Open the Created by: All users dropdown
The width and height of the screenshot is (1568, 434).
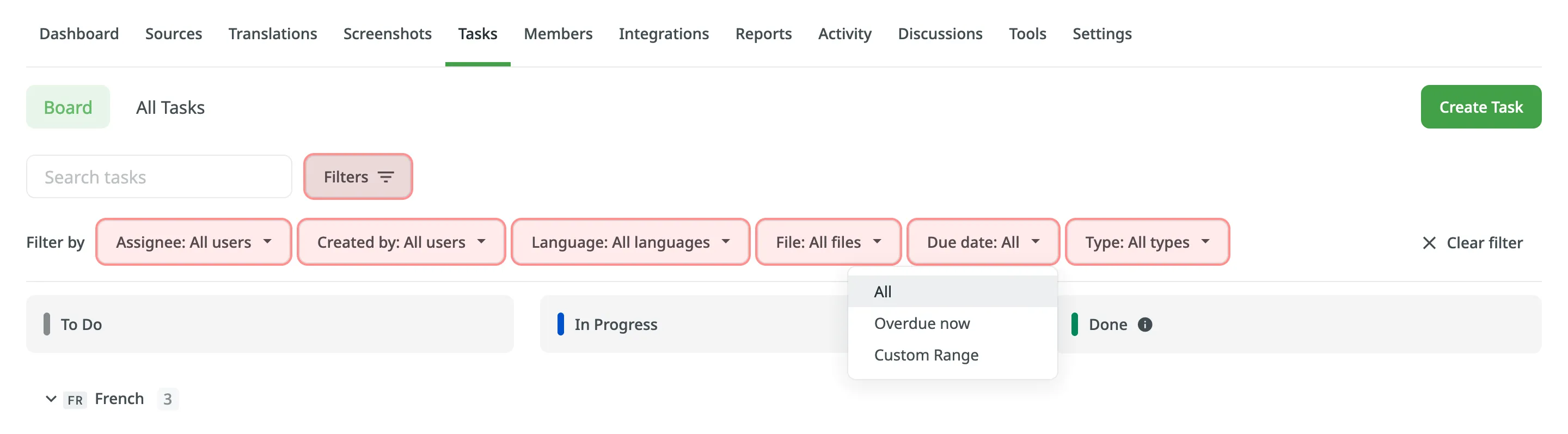coord(401,242)
